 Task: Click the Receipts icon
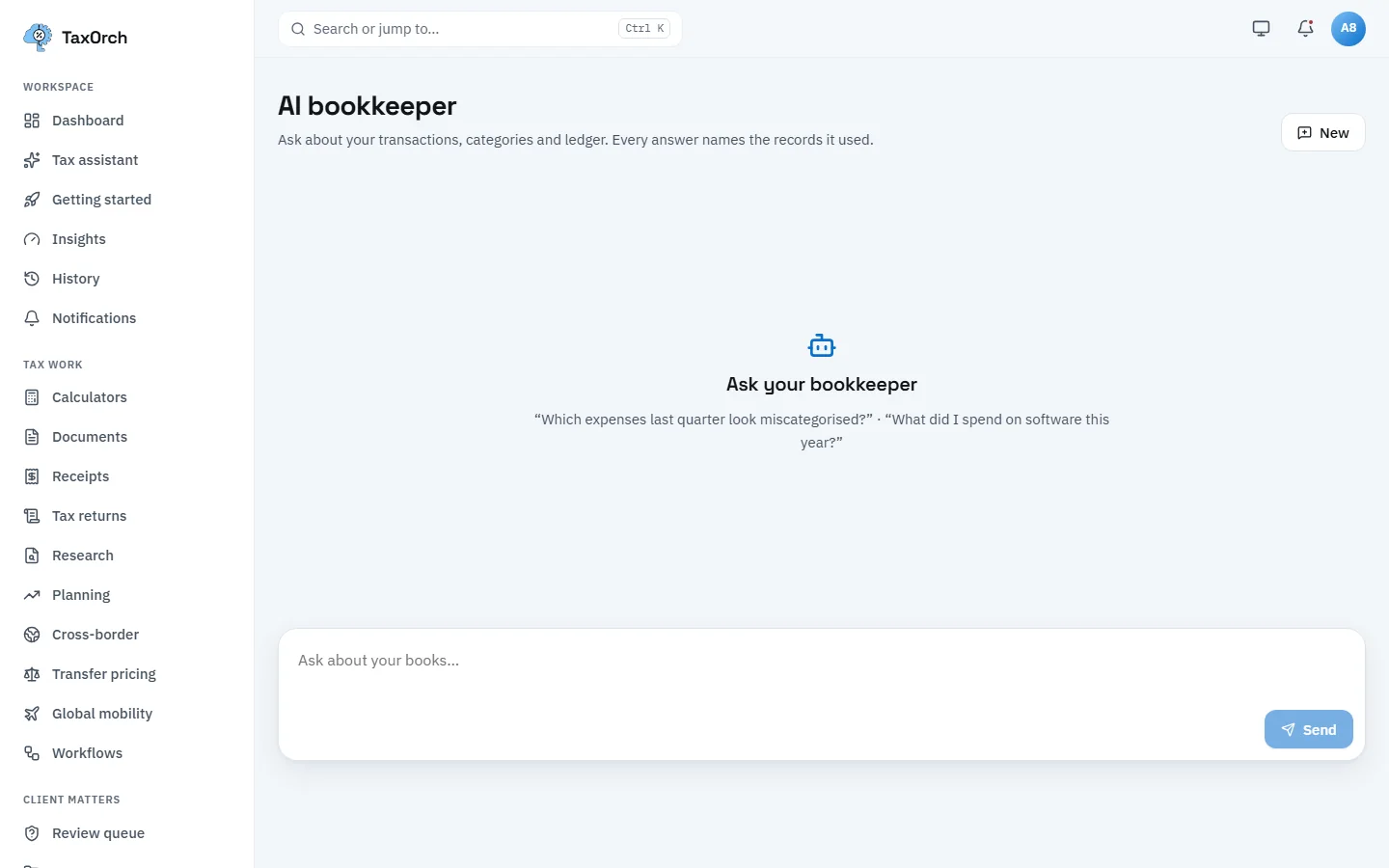pos(32,476)
